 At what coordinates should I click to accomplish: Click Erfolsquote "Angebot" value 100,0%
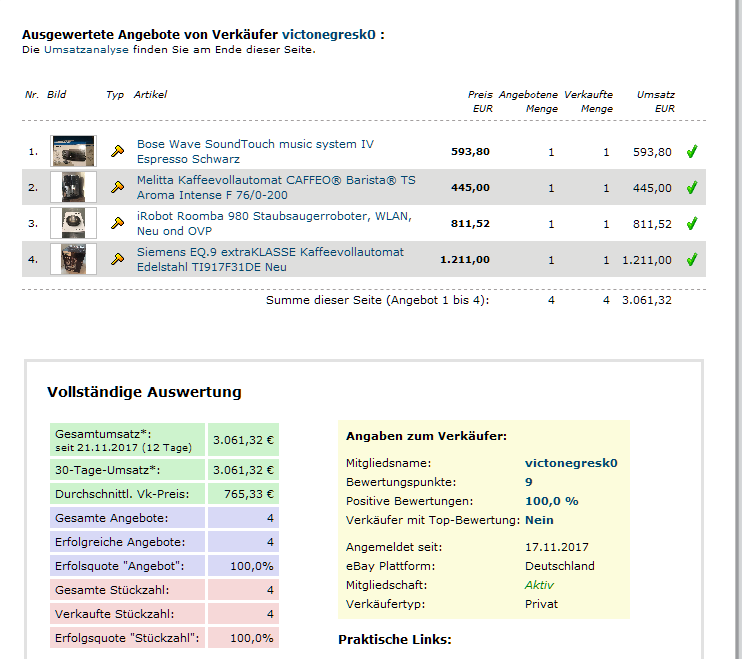point(252,566)
